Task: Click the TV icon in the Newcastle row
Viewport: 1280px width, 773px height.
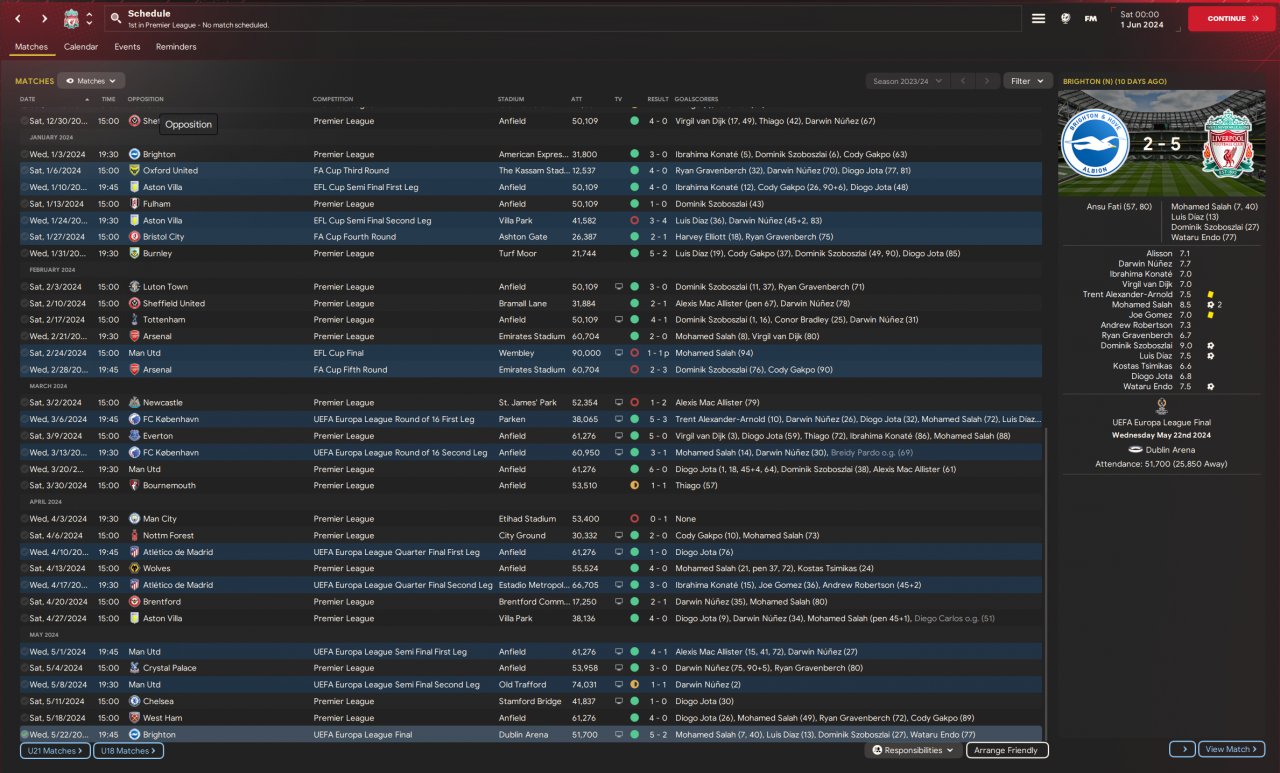Action: point(618,403)
